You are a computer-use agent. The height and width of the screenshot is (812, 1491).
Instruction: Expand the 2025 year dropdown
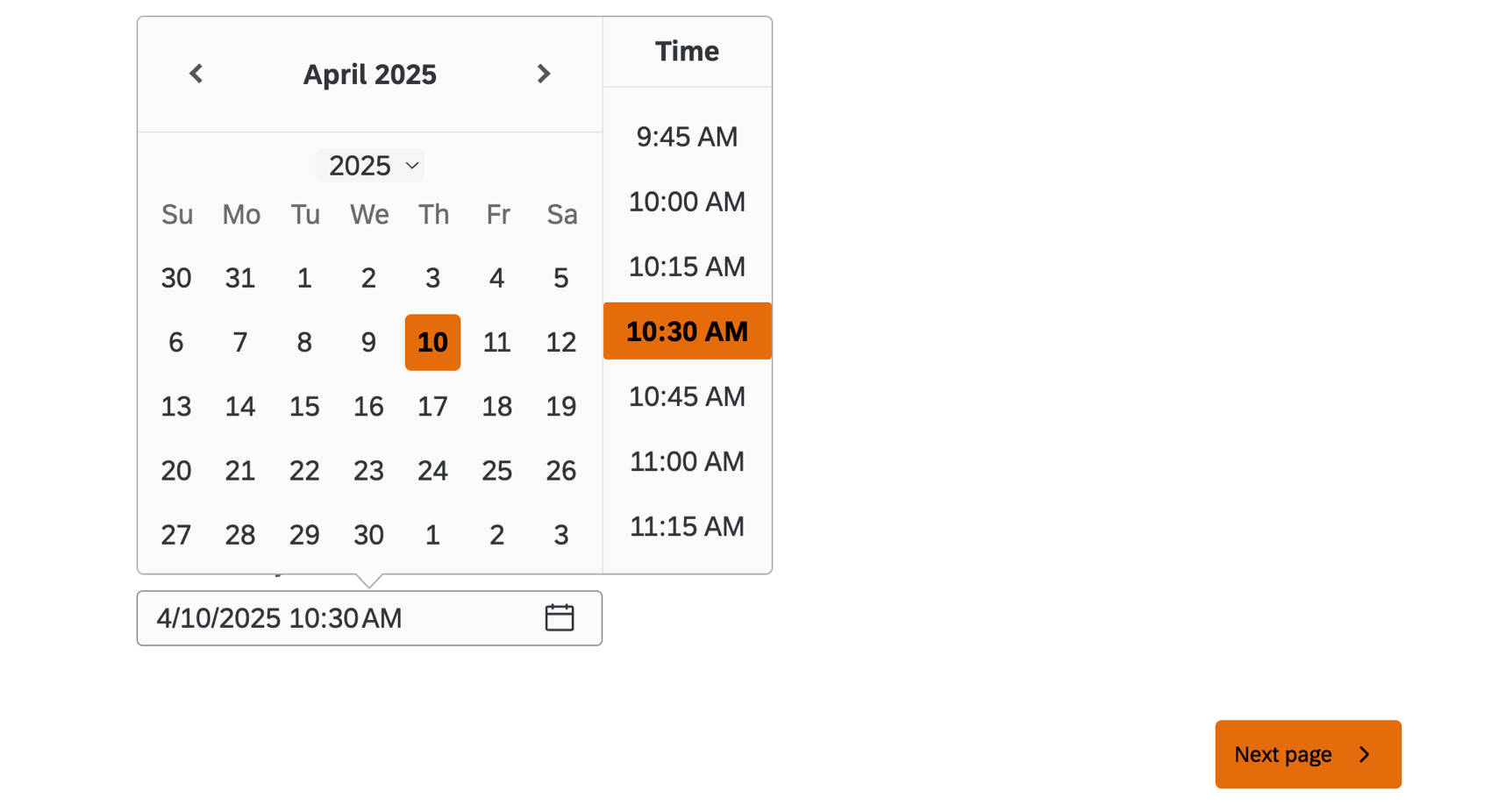point(369,165)
